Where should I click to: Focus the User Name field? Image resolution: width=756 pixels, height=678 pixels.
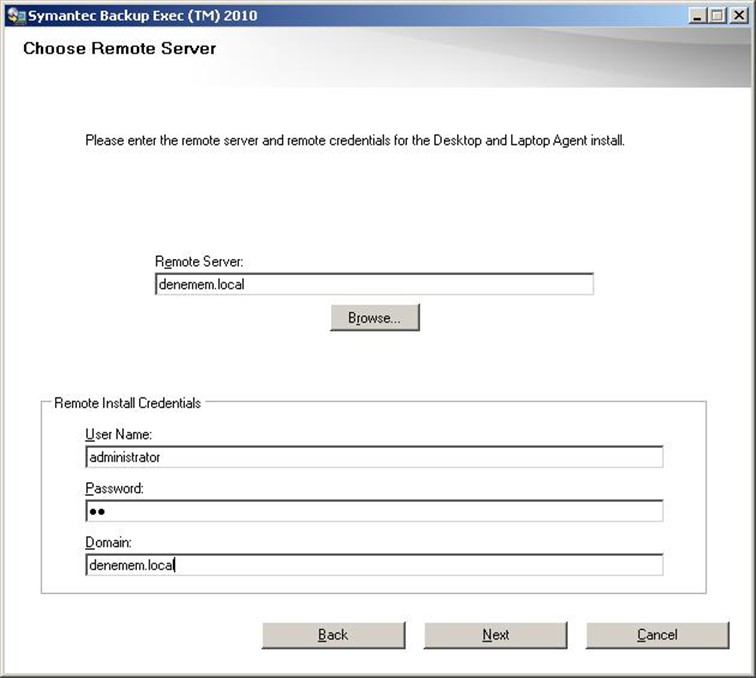[374, 457]
